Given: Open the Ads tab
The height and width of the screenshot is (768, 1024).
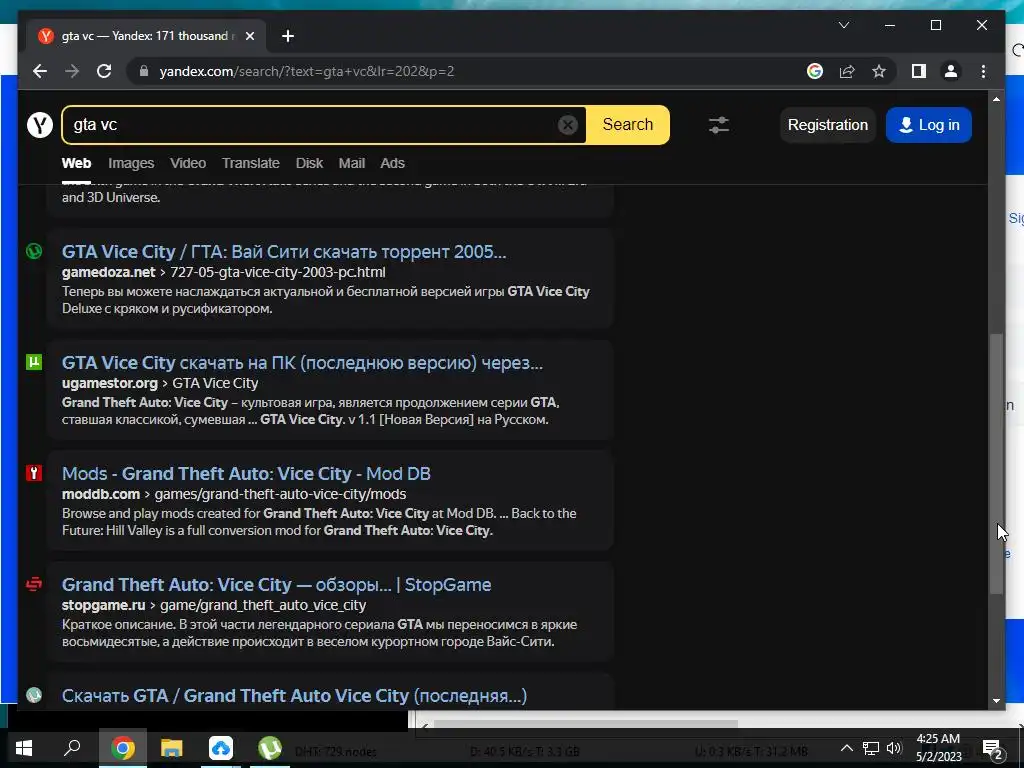Looking at the screenshot, I should coord(392,163).
